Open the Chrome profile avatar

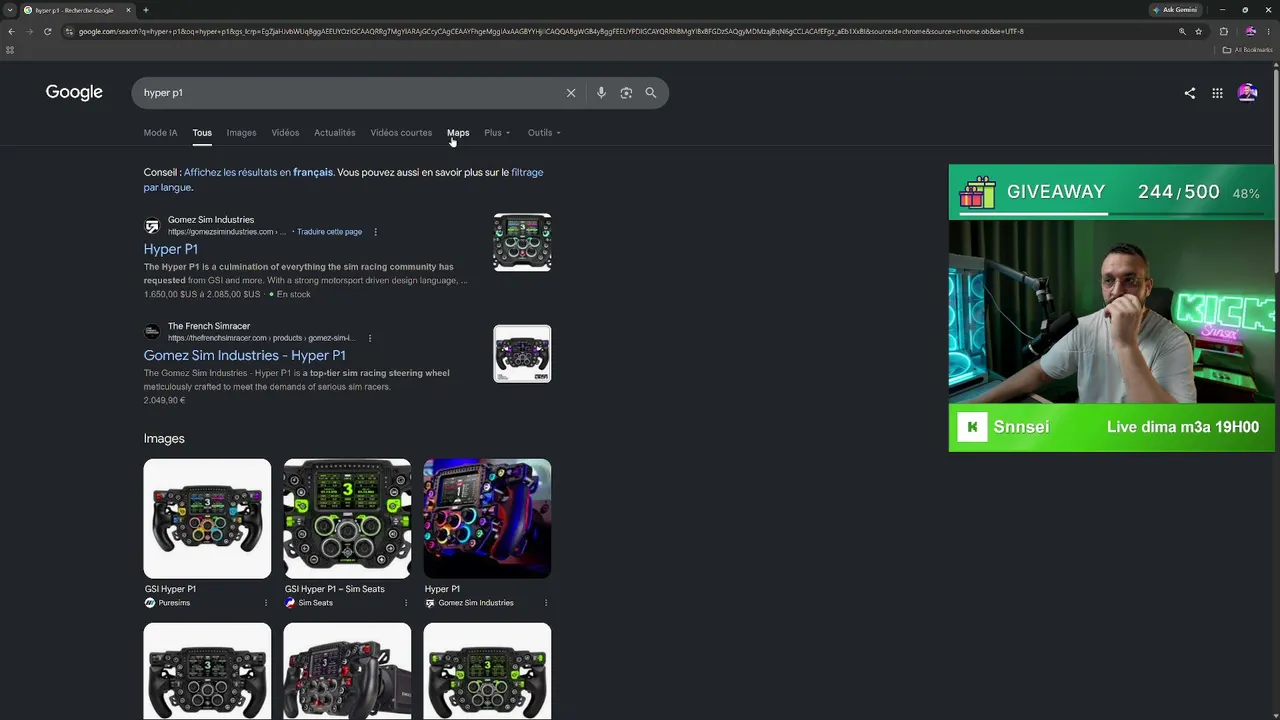[x=1250, y=31]
